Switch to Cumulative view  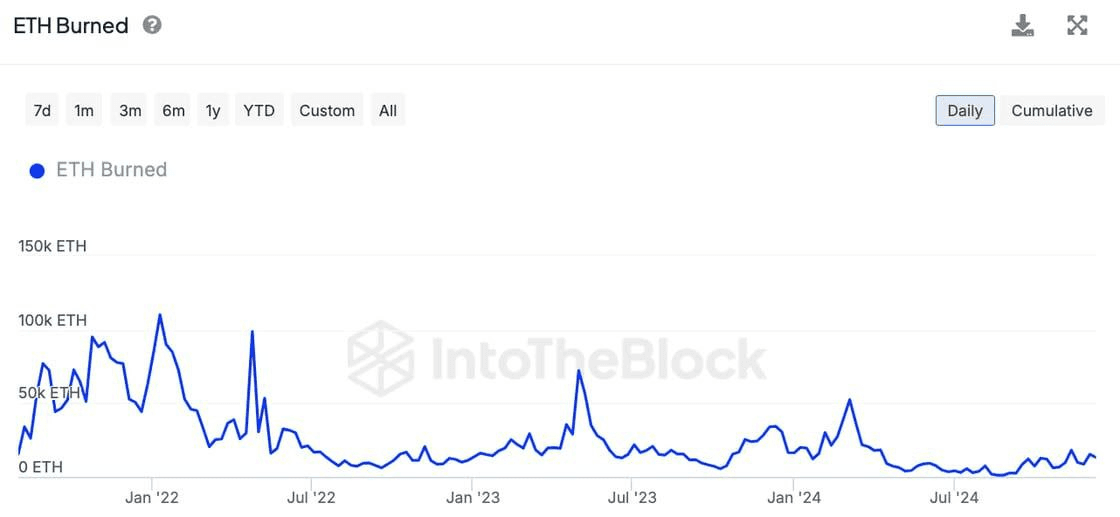tap(1051, 111)
